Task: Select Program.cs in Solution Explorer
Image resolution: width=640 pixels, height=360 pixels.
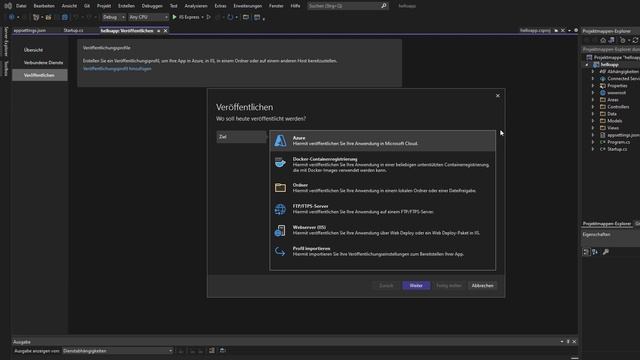Action: [x=618, y=142]
